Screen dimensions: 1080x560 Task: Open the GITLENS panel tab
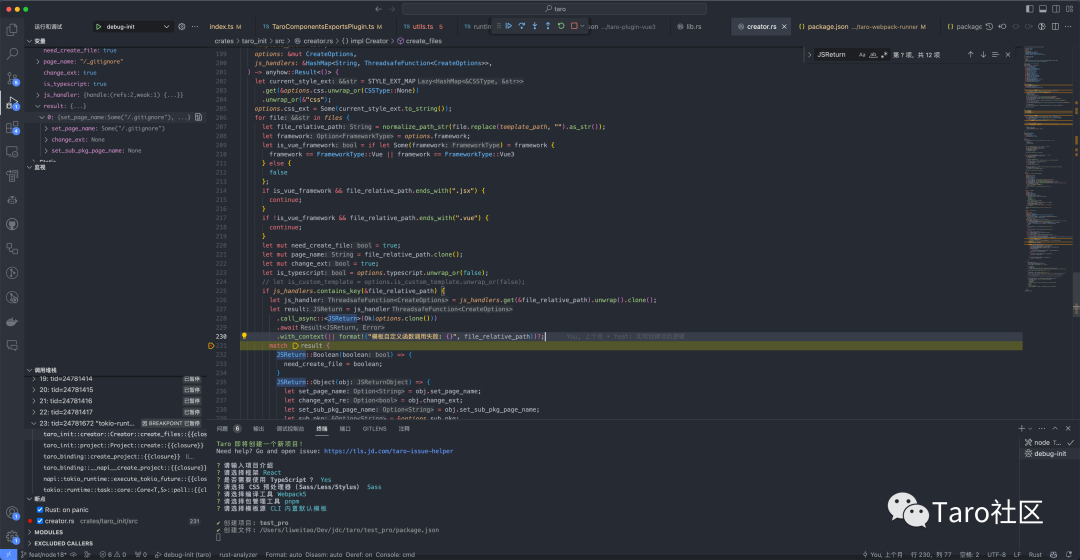coord(374,428)
